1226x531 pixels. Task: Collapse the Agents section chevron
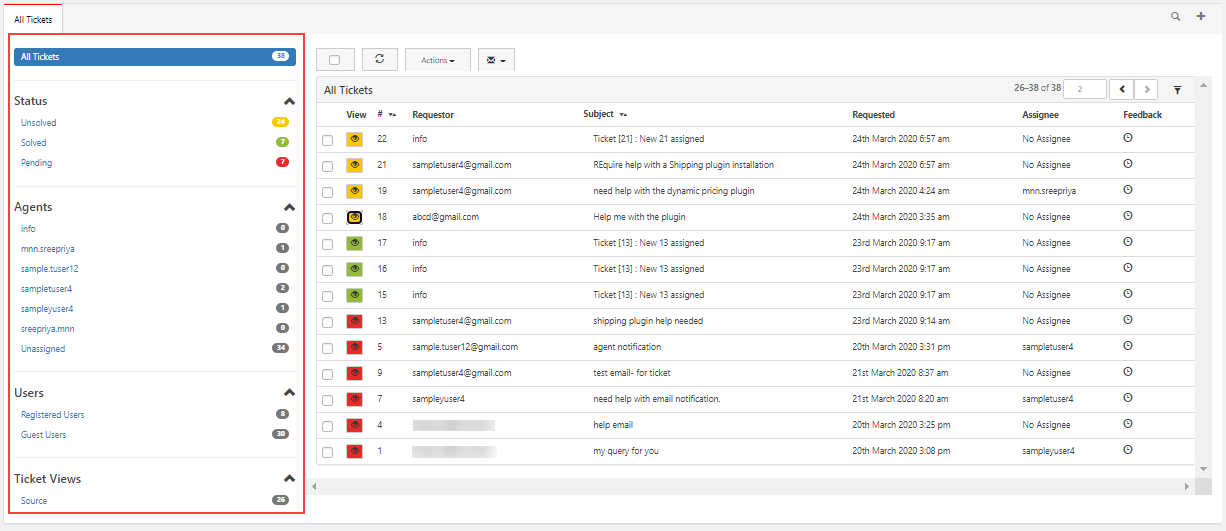289,207
